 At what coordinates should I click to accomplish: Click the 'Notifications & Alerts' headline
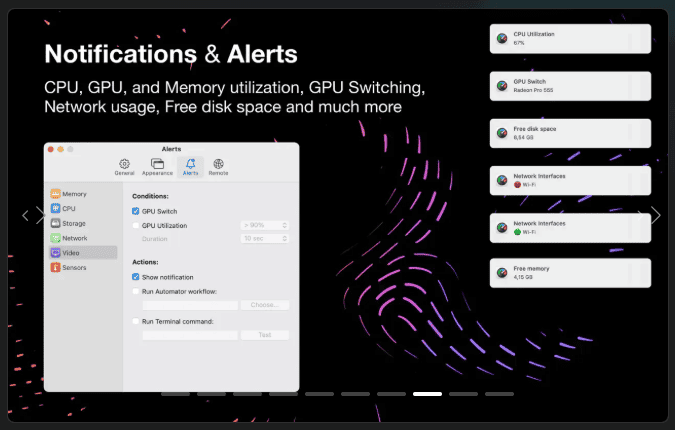pos(171,54)
